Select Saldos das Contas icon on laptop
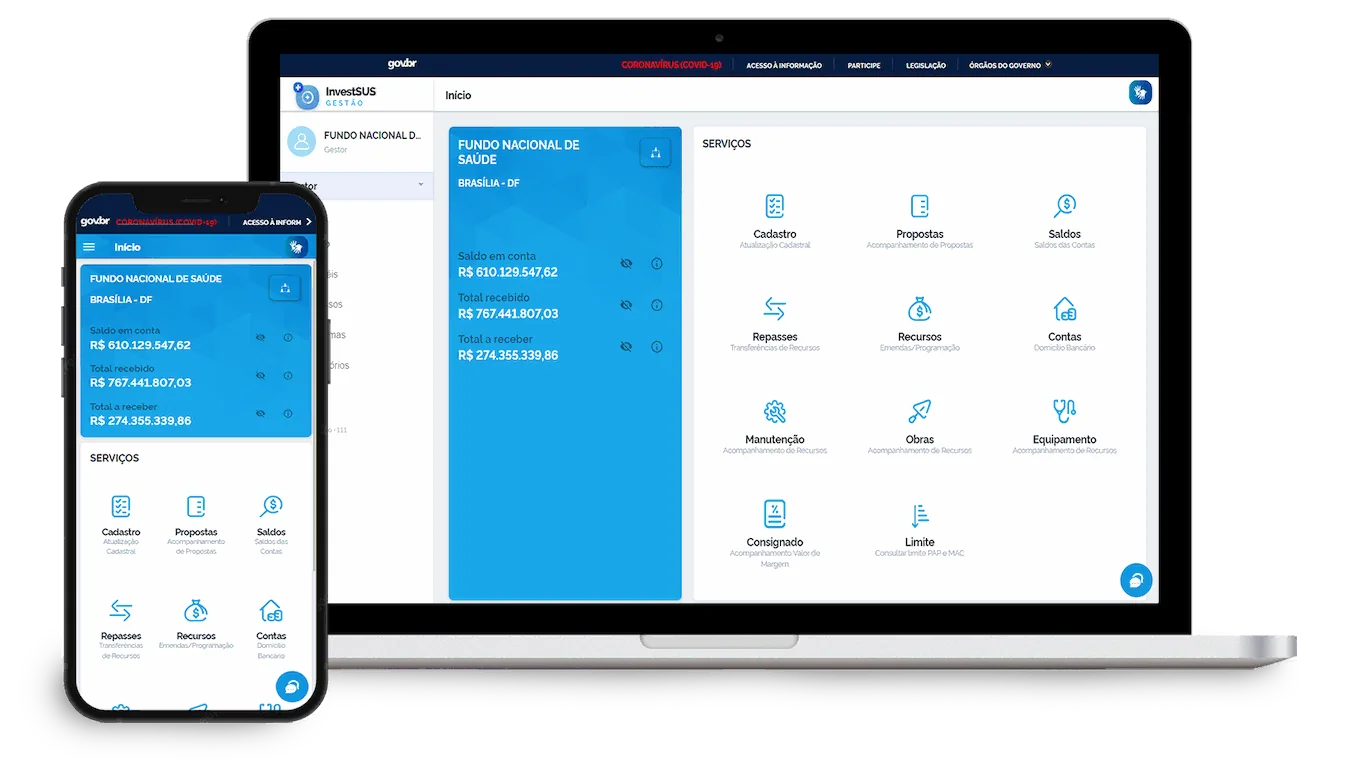Screen dimensions: 1360x764 (x=1064, y=206)
